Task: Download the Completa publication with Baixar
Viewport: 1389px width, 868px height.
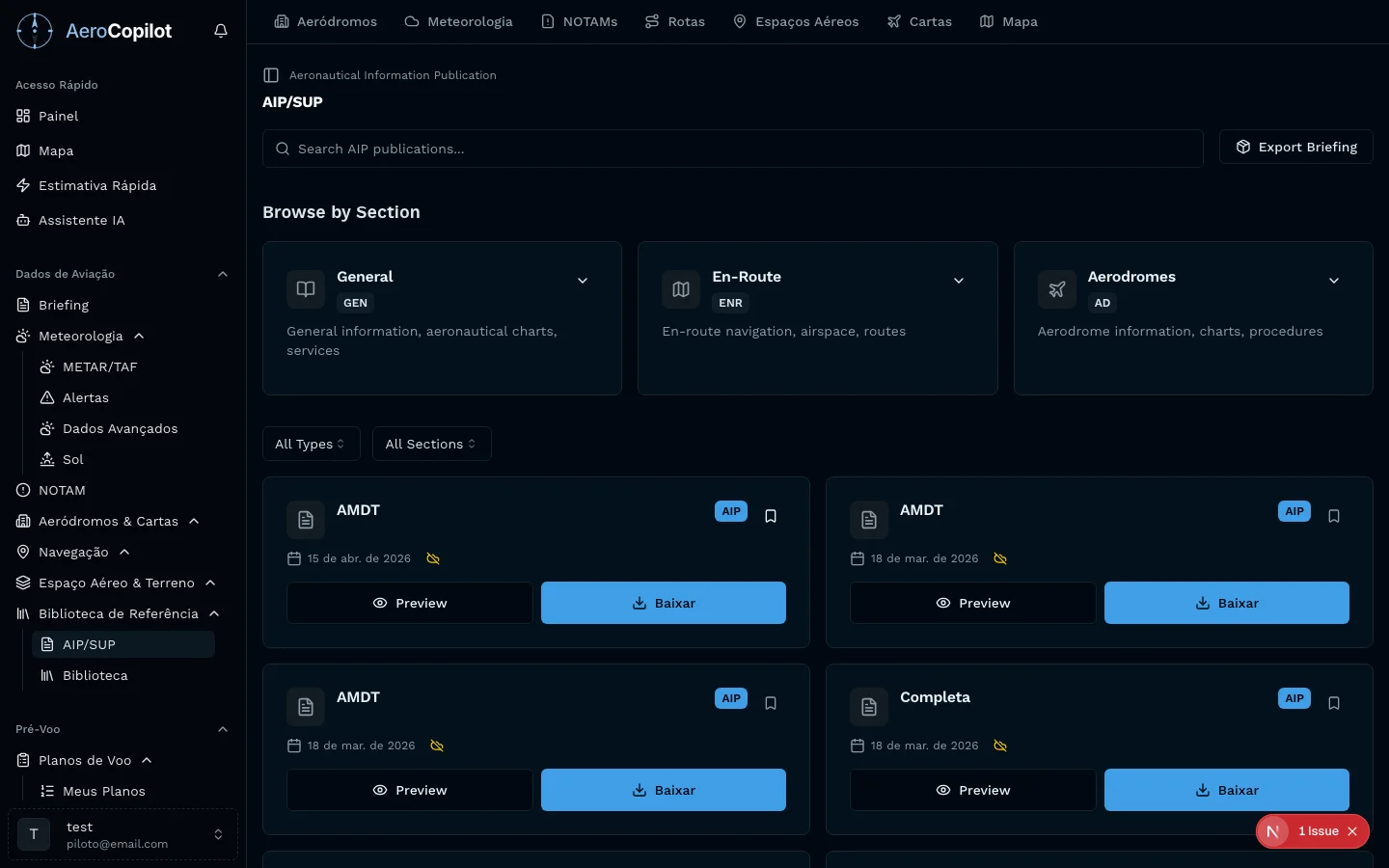Action: (1226, 790)
